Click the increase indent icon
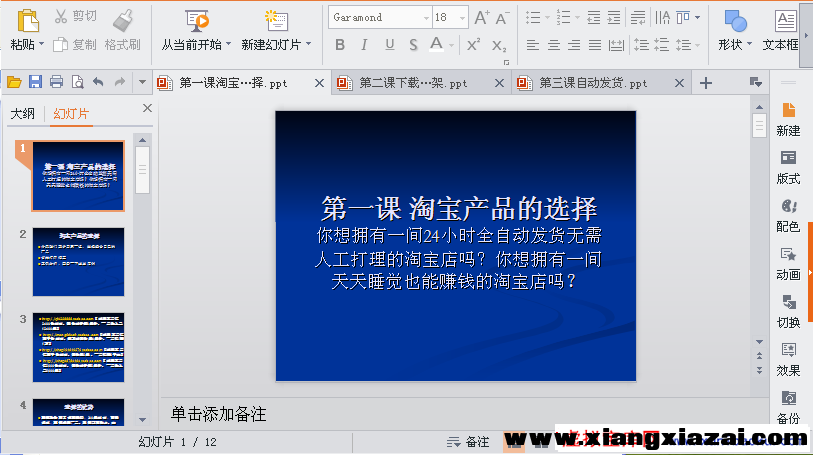The width and height of the screenshot is (813, 455). 614,18
